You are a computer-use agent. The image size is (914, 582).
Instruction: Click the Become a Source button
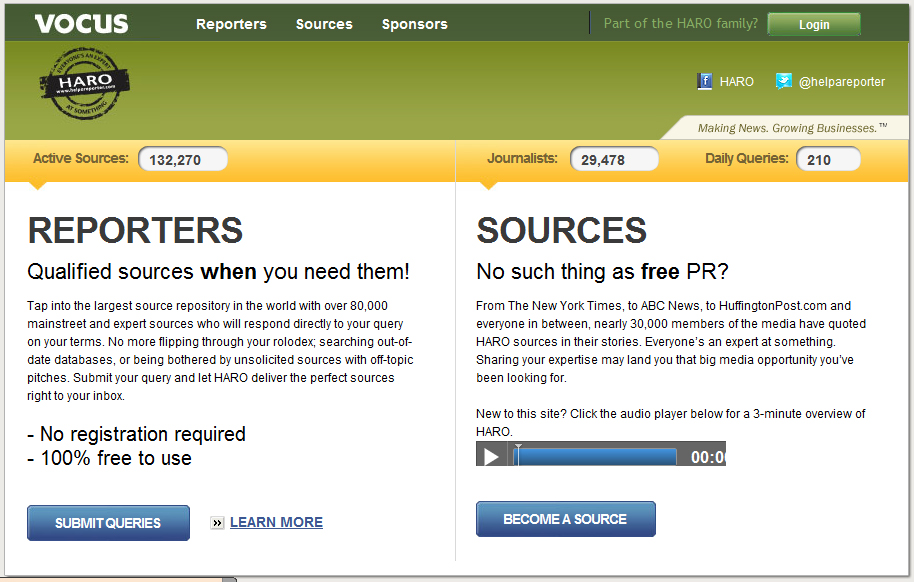click(565, 519)
